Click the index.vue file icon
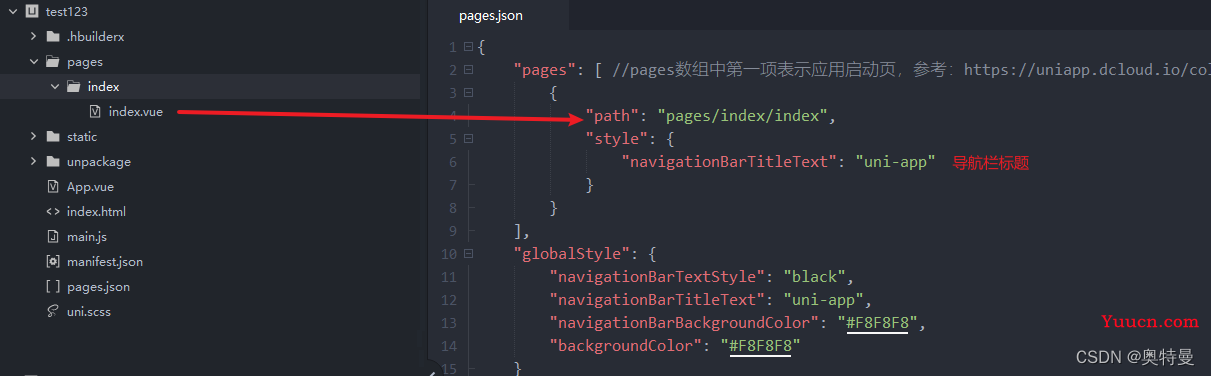The image size is (1211, 376). (95, 111)
